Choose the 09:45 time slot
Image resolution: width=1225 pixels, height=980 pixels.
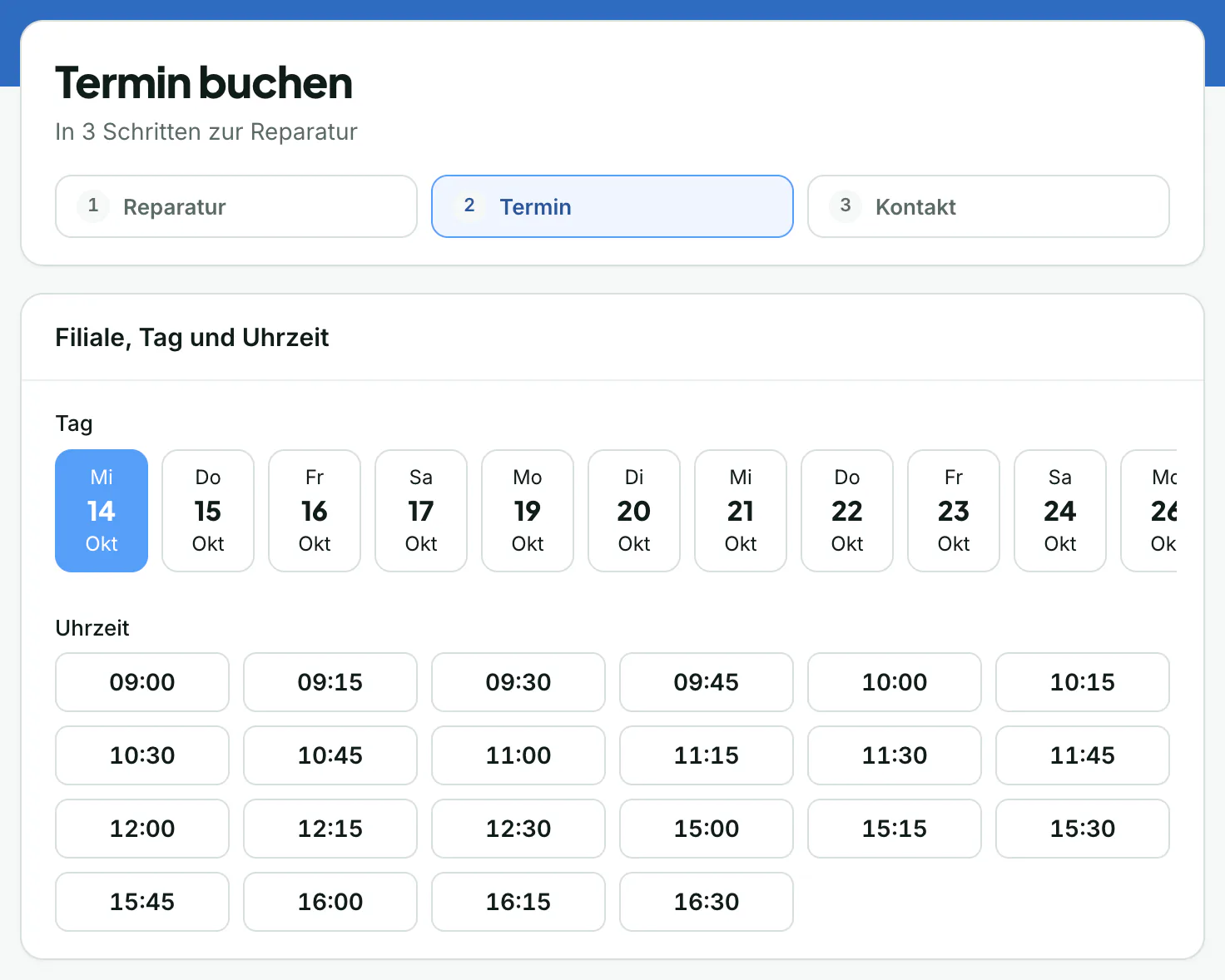[x=707, y=682]
